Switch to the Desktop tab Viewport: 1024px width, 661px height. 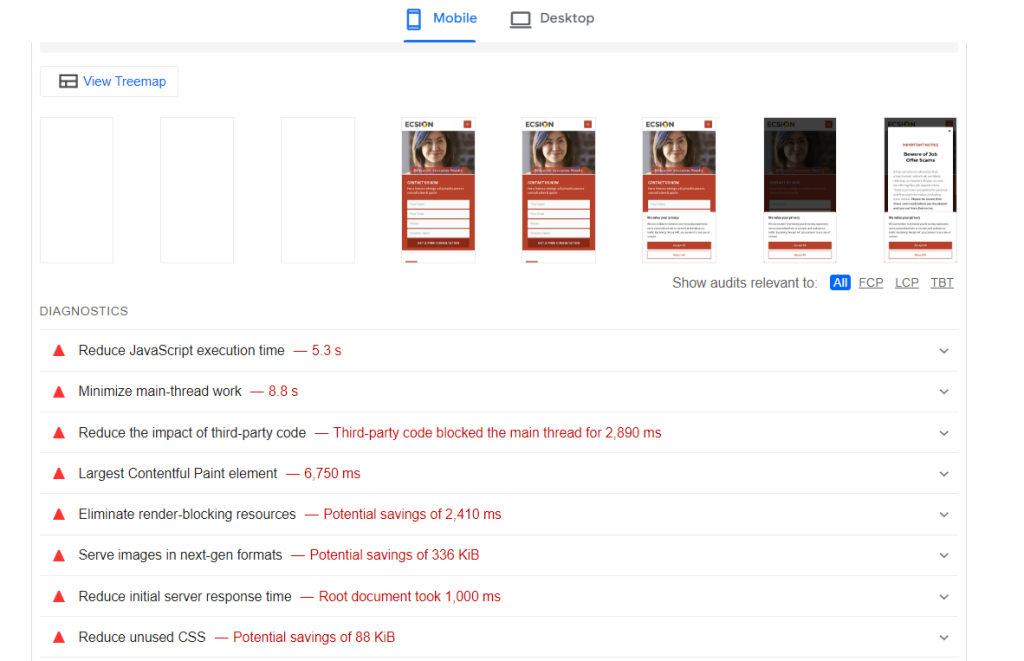[552, 19]
